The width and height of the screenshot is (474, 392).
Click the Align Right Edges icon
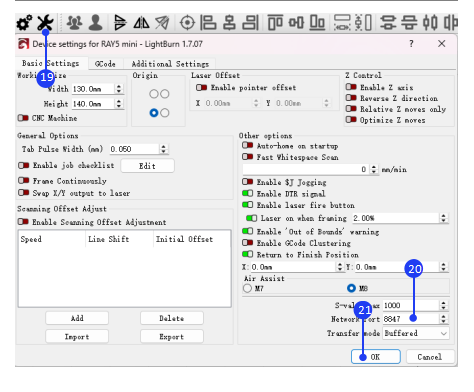(250, 23)
